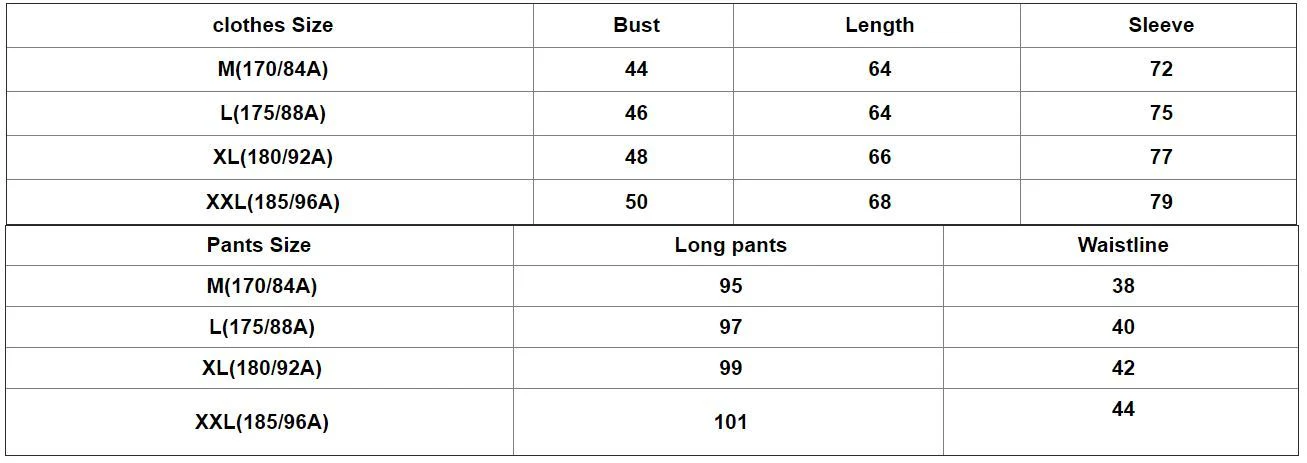Viewport: 1307px width, 463px height.
Task: Click the Long pants value 101
Action: tap(730, 422)
